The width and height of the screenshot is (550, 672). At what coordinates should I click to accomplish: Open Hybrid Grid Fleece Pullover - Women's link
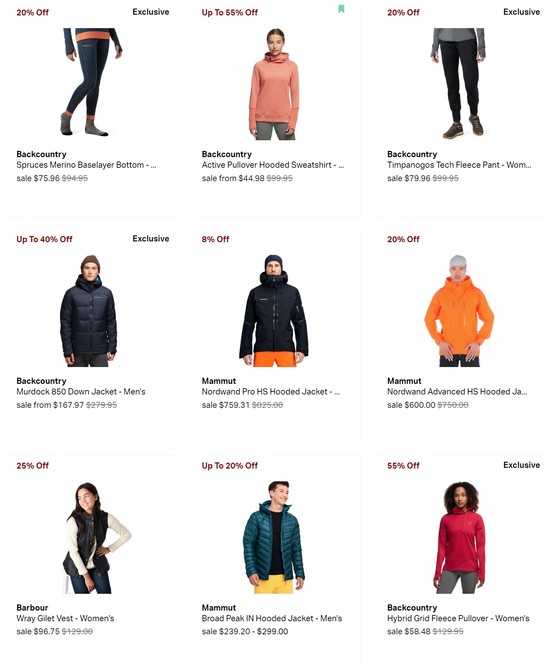pyautogui.click(x=458, y=618)
